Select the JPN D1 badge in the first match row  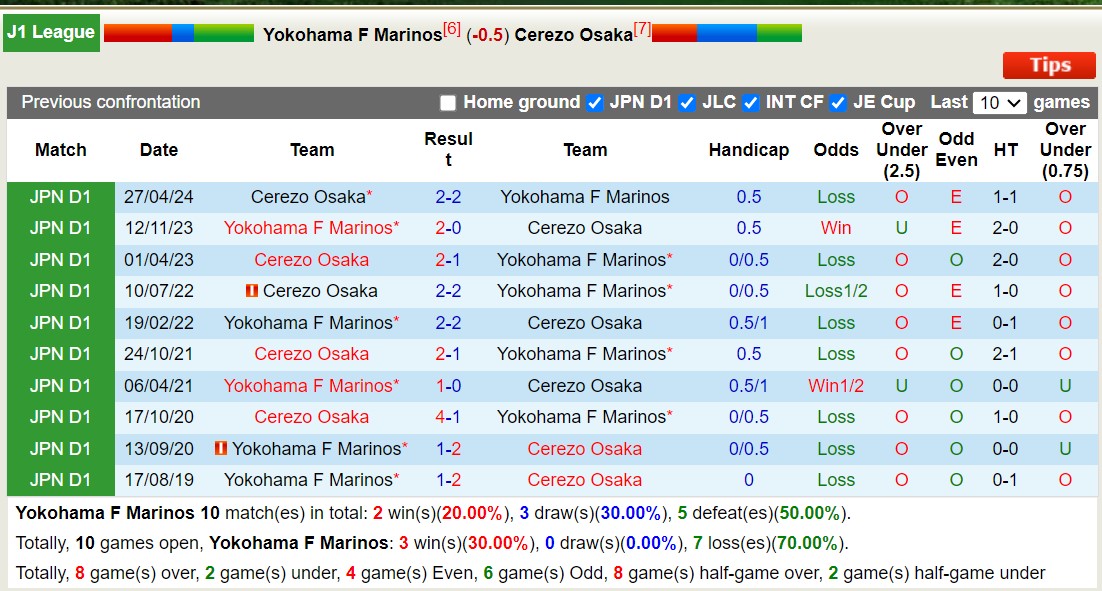point(60,197)
